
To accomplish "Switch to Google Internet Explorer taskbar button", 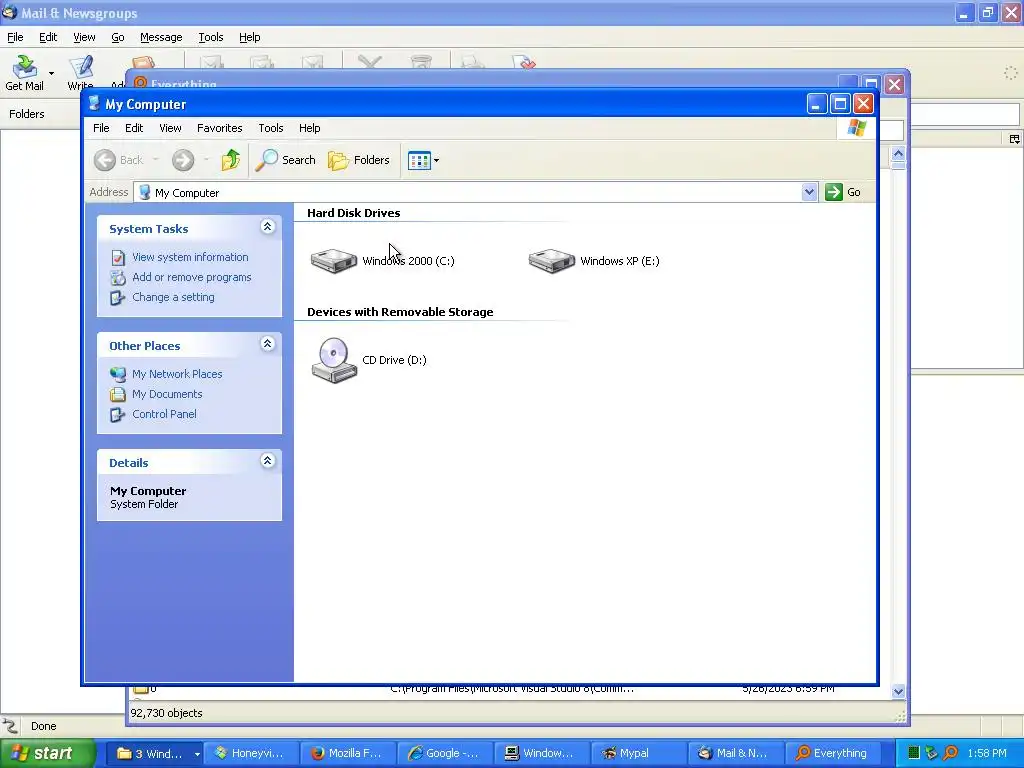I will [x=444, y=753].
